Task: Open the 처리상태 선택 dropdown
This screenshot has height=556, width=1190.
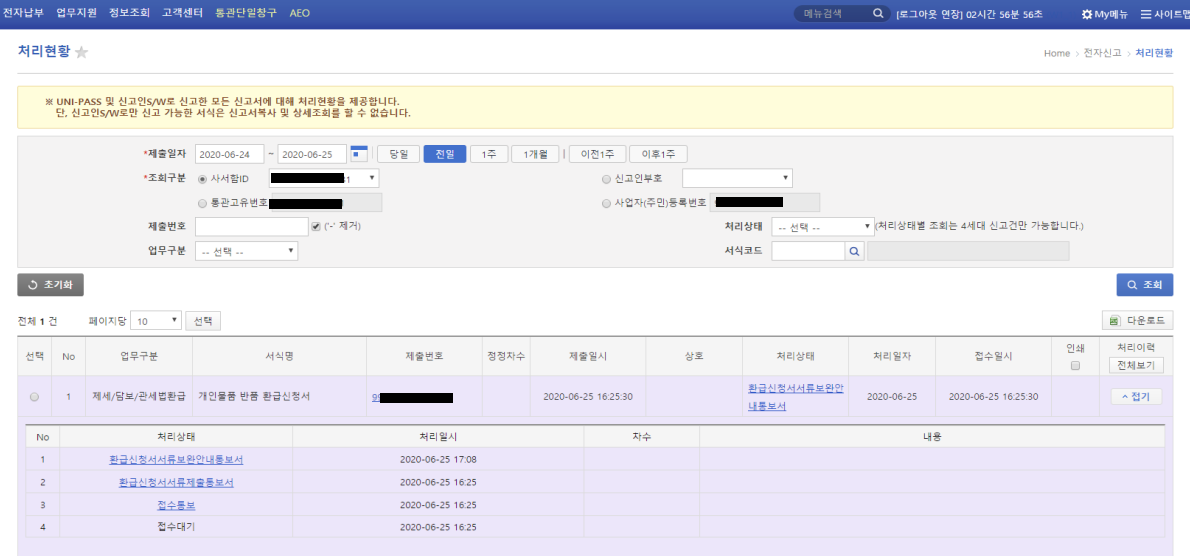Action: click(823, 227)
